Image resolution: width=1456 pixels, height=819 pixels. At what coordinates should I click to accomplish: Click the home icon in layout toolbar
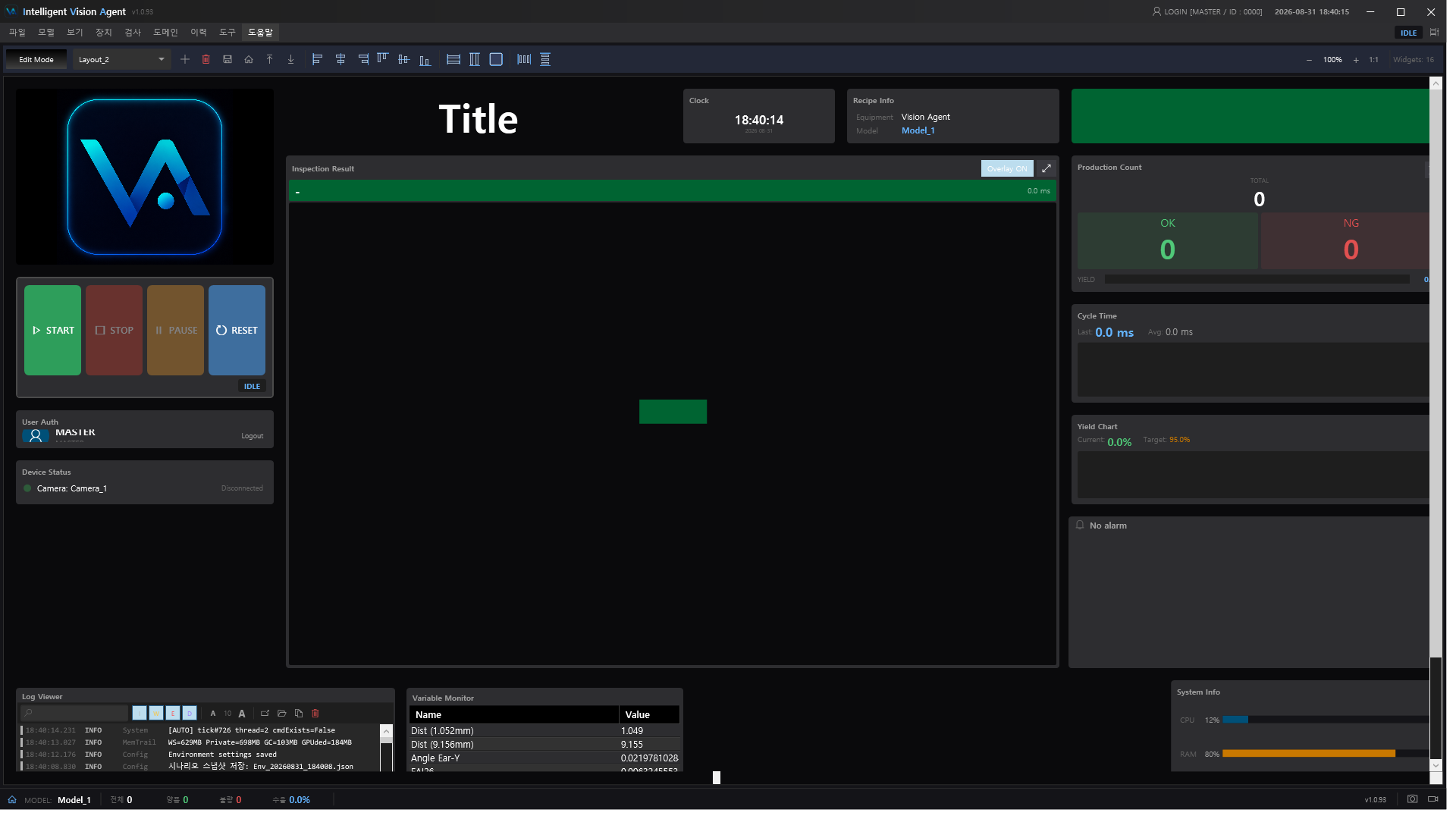[249, 60]
